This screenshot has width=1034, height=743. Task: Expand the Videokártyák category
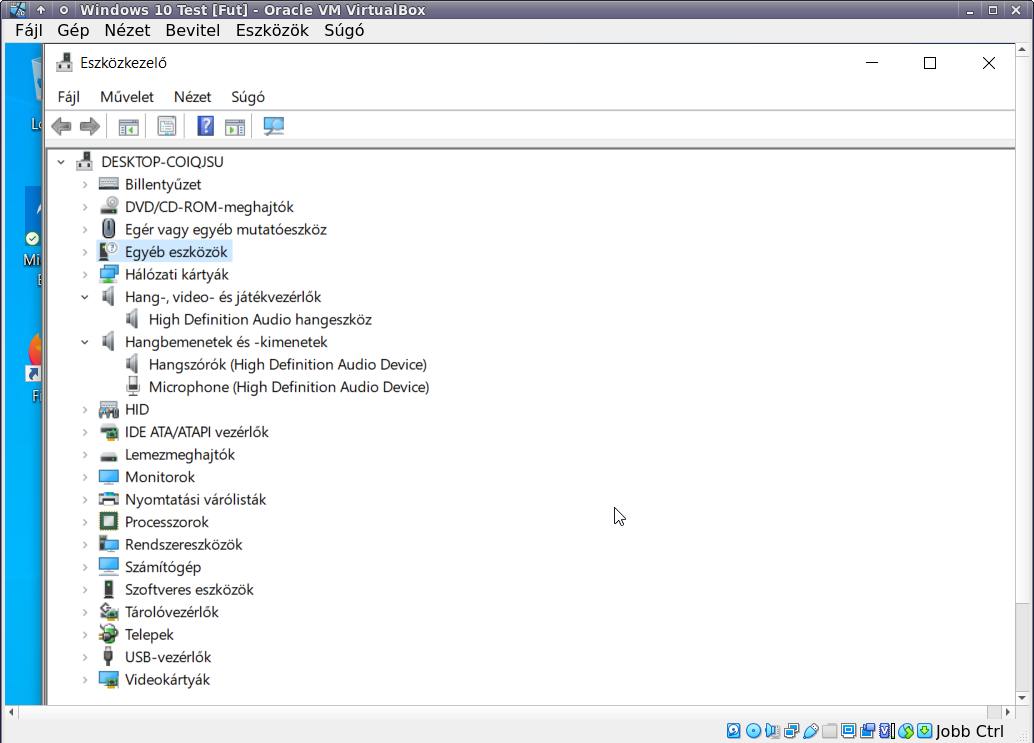[84, 679]
